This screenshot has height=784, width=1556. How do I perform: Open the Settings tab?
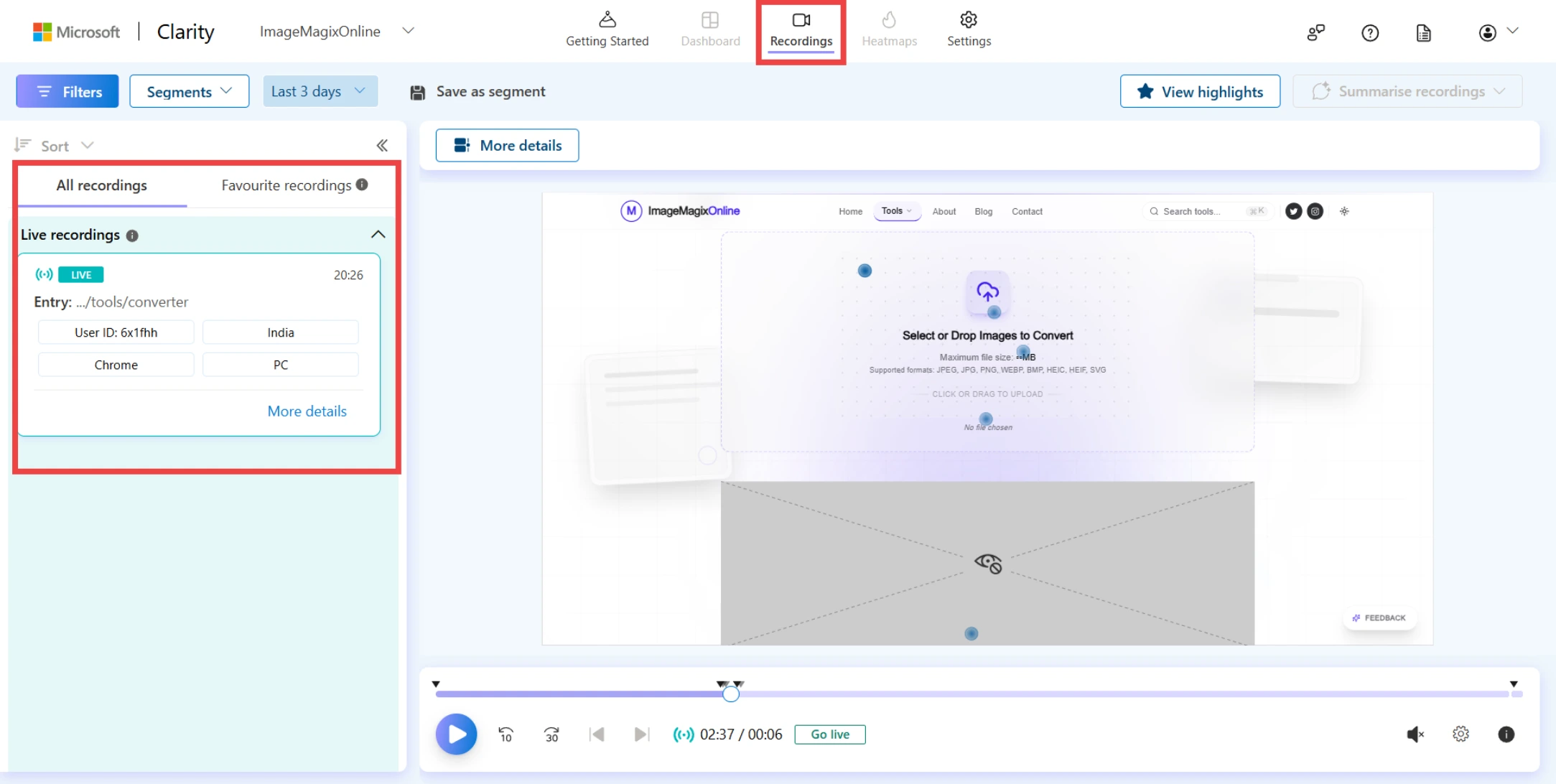coord(969,30)
